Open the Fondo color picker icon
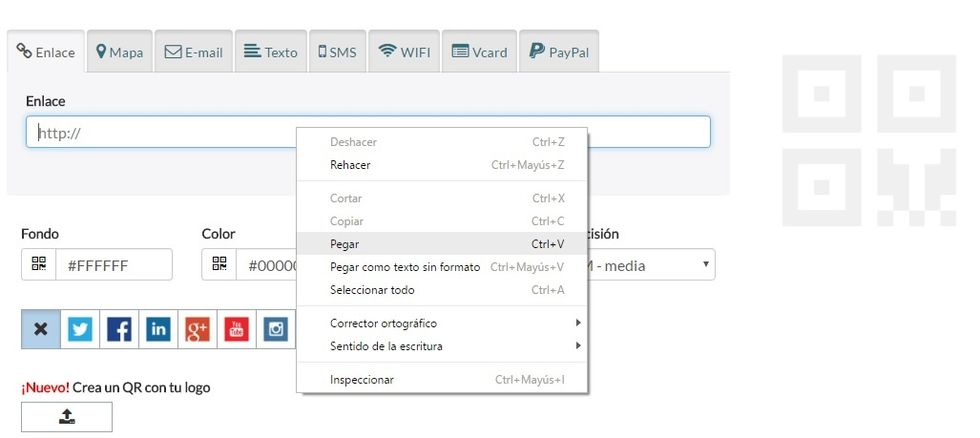 point(39,265)
